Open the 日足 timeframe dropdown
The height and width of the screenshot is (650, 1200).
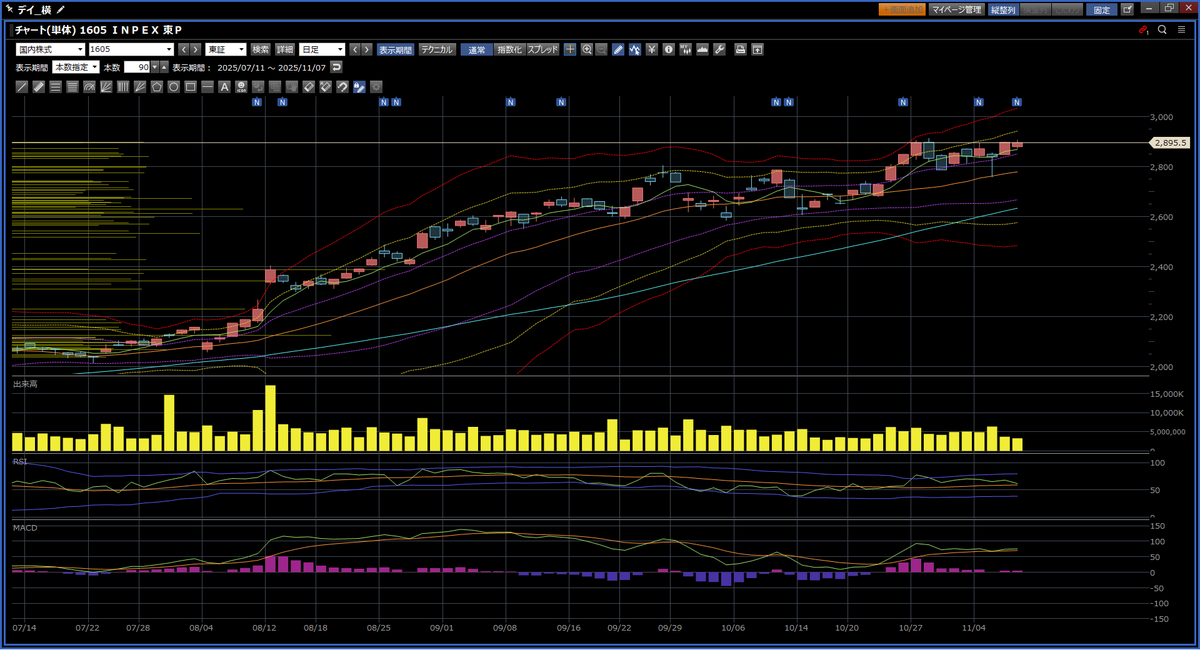coord(322,49)
